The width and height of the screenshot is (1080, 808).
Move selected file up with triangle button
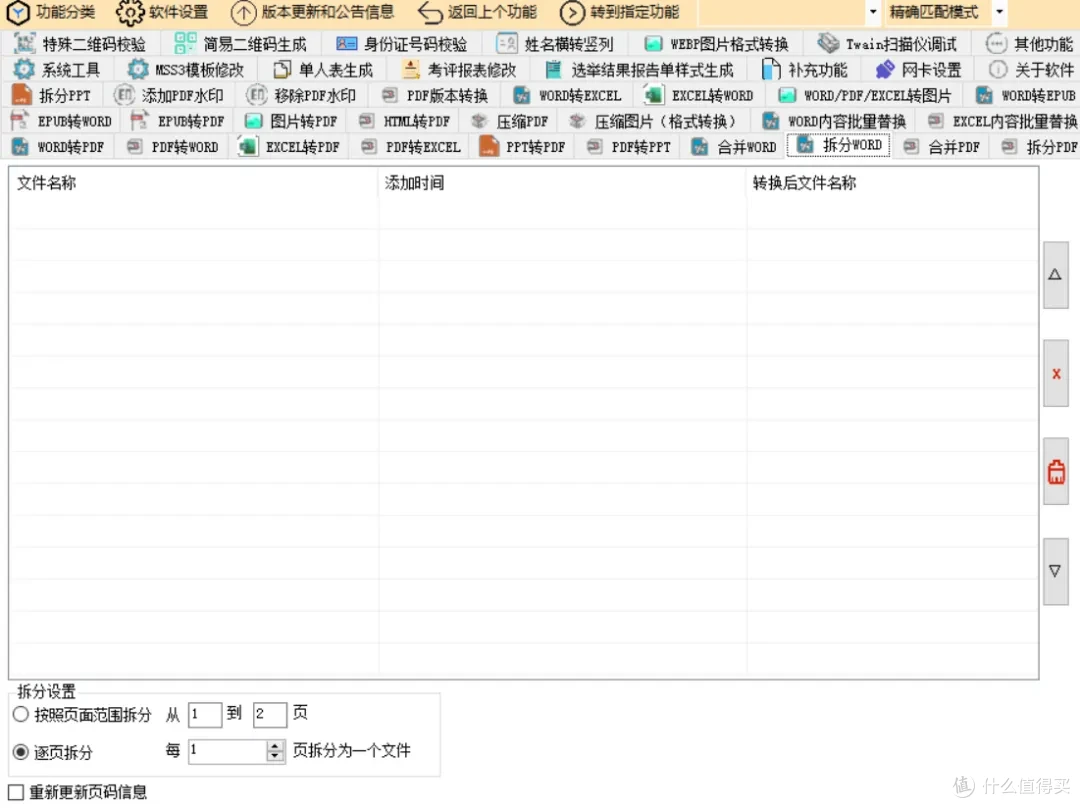(x=1055, y=275)
